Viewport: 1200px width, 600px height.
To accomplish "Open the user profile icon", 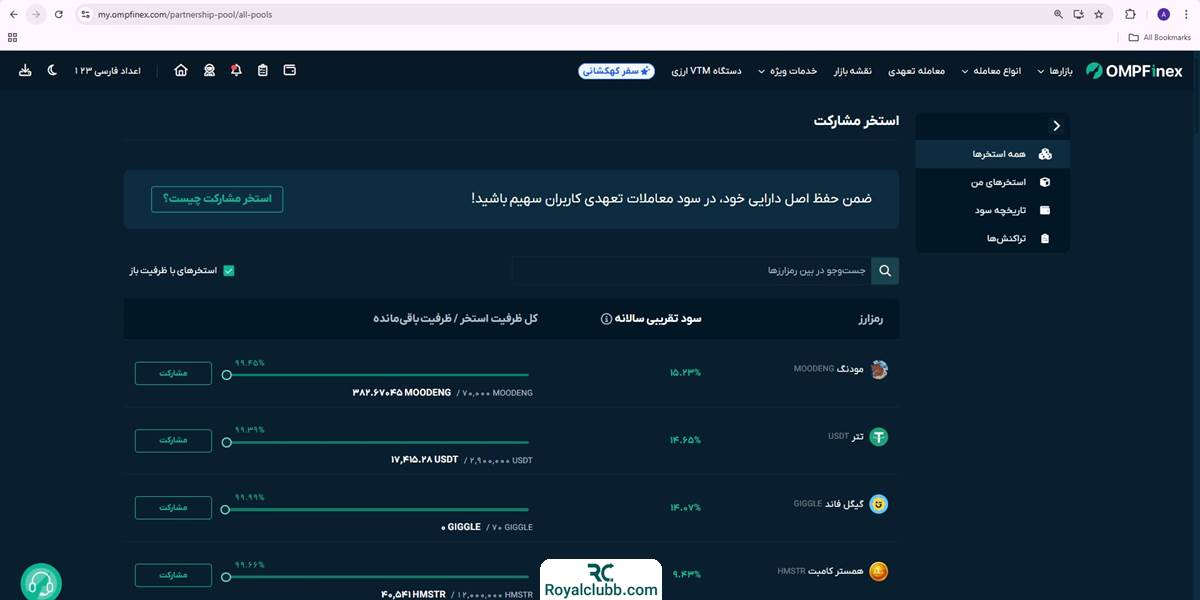I will point(209,70).
